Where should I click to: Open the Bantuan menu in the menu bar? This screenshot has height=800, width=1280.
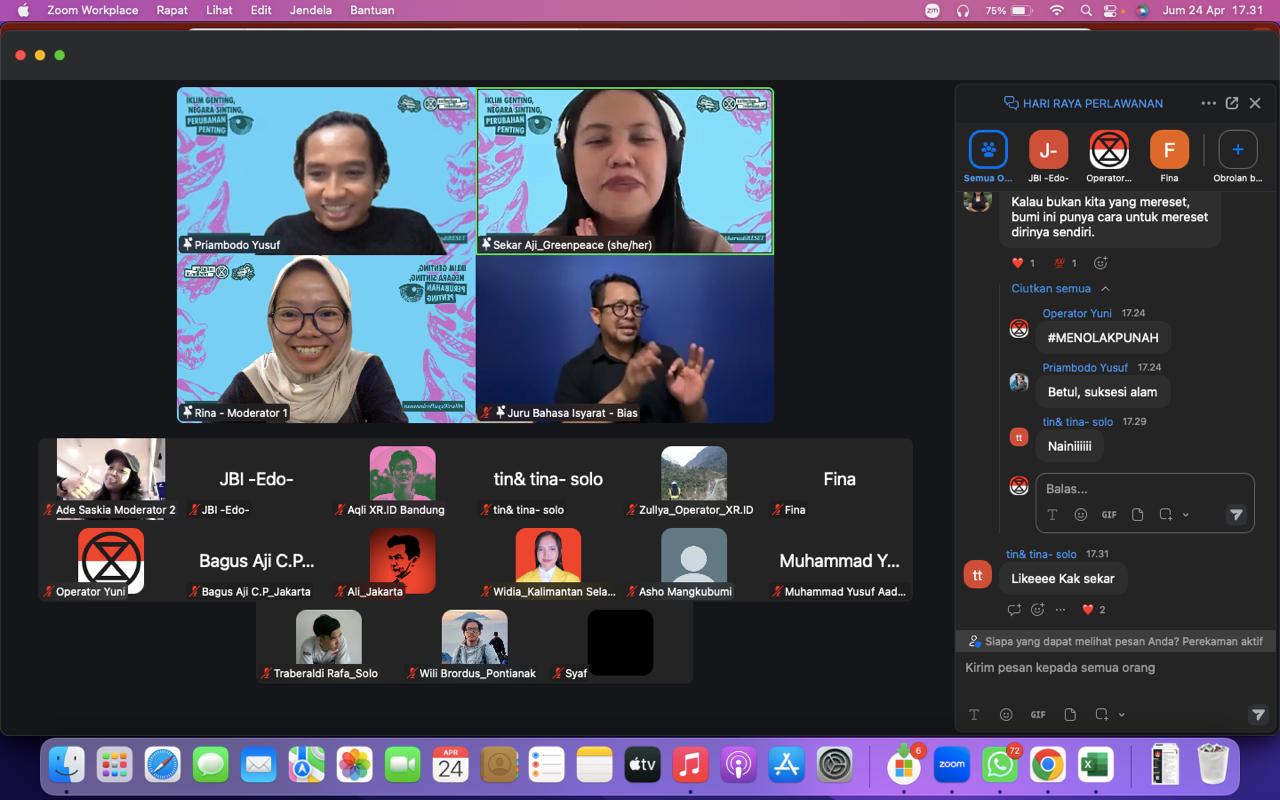[x=372, y=10]
